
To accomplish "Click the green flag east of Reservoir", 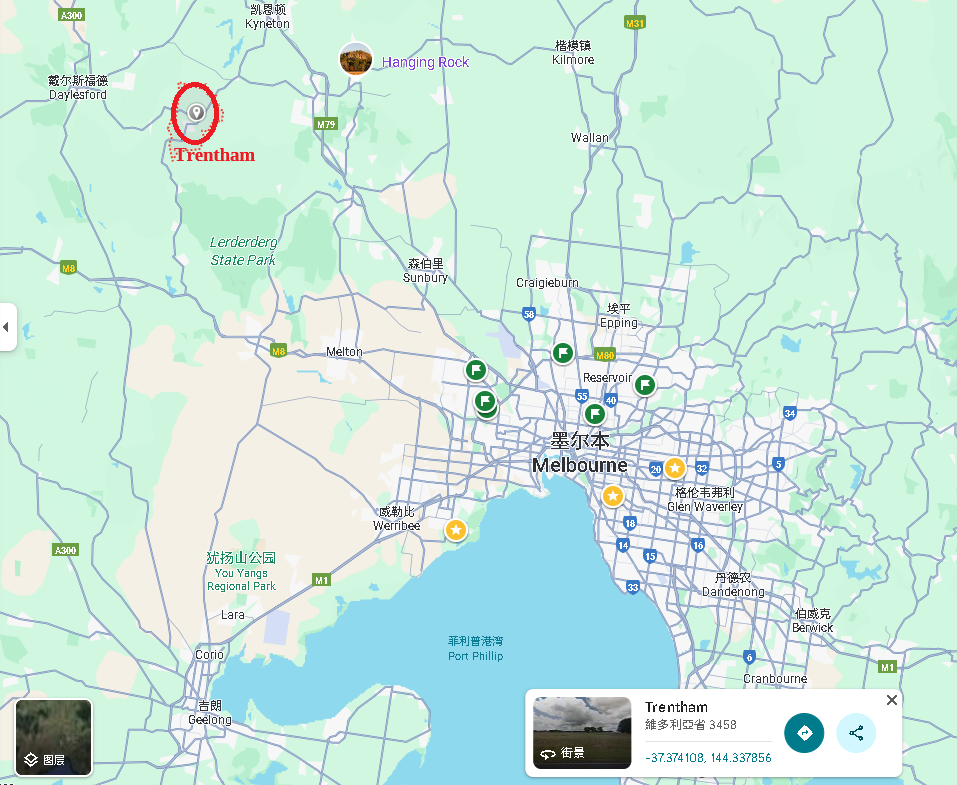I will pyautogui.click(x=645, y=385).
